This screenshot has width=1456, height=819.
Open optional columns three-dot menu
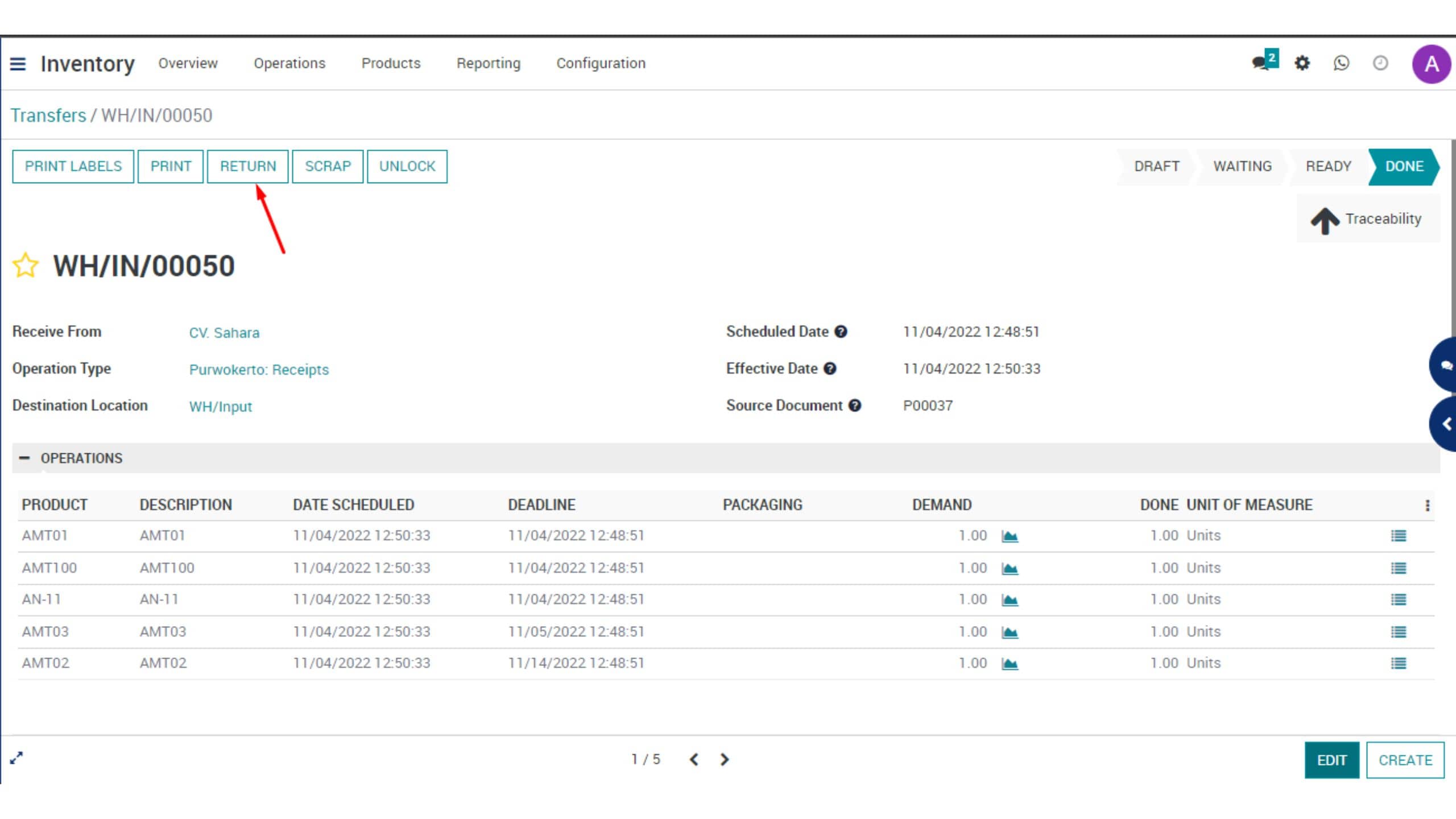1427,505
